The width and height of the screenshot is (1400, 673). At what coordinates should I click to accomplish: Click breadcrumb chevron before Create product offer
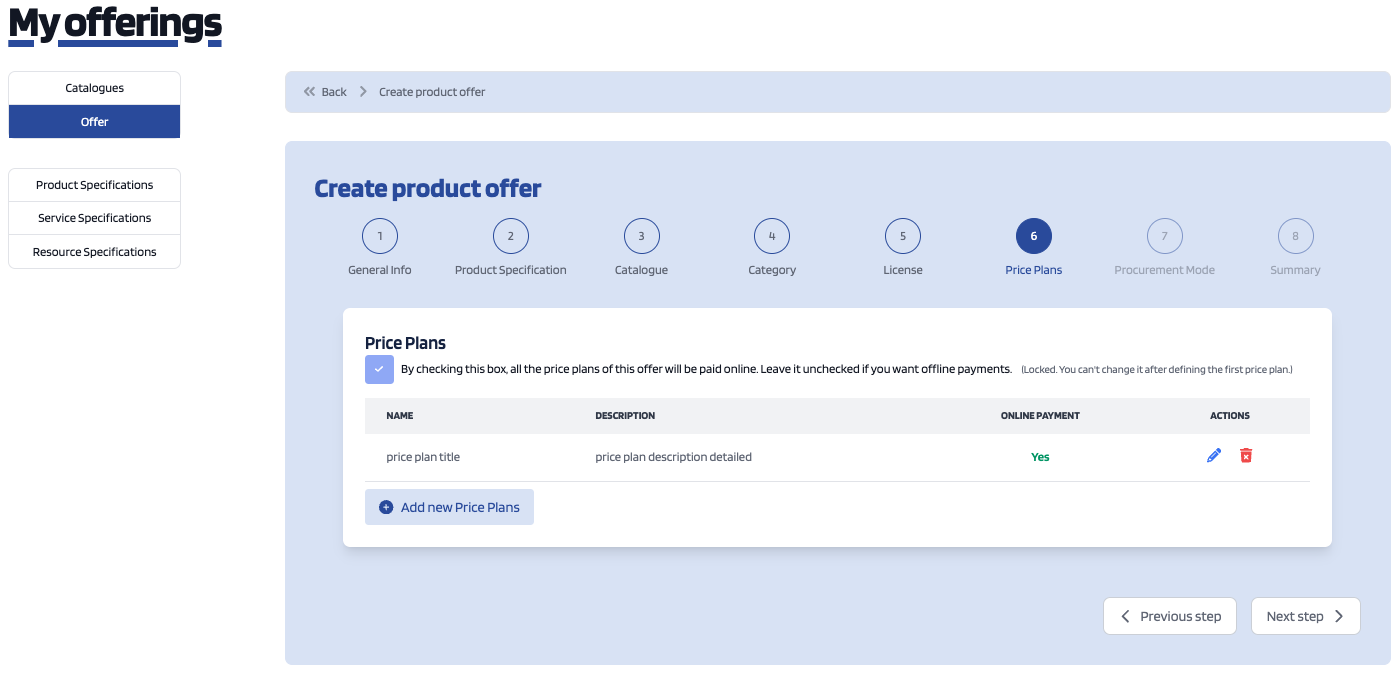click(x=363, y=92)
